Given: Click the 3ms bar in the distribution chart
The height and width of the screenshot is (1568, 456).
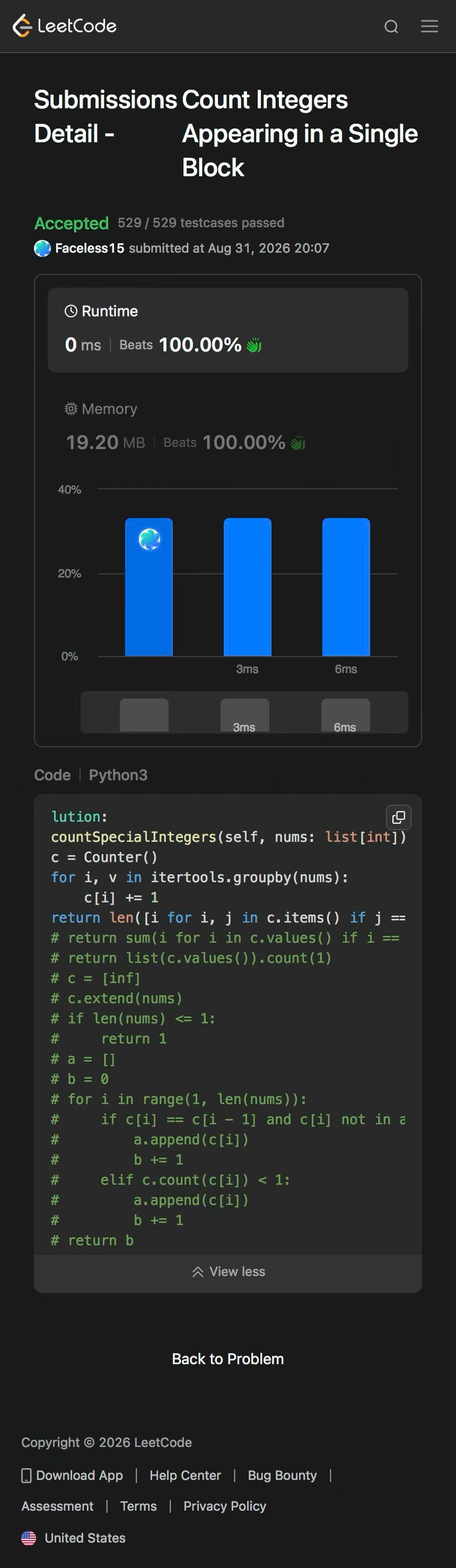Looking at the screenshot, I should click(248, 587).
